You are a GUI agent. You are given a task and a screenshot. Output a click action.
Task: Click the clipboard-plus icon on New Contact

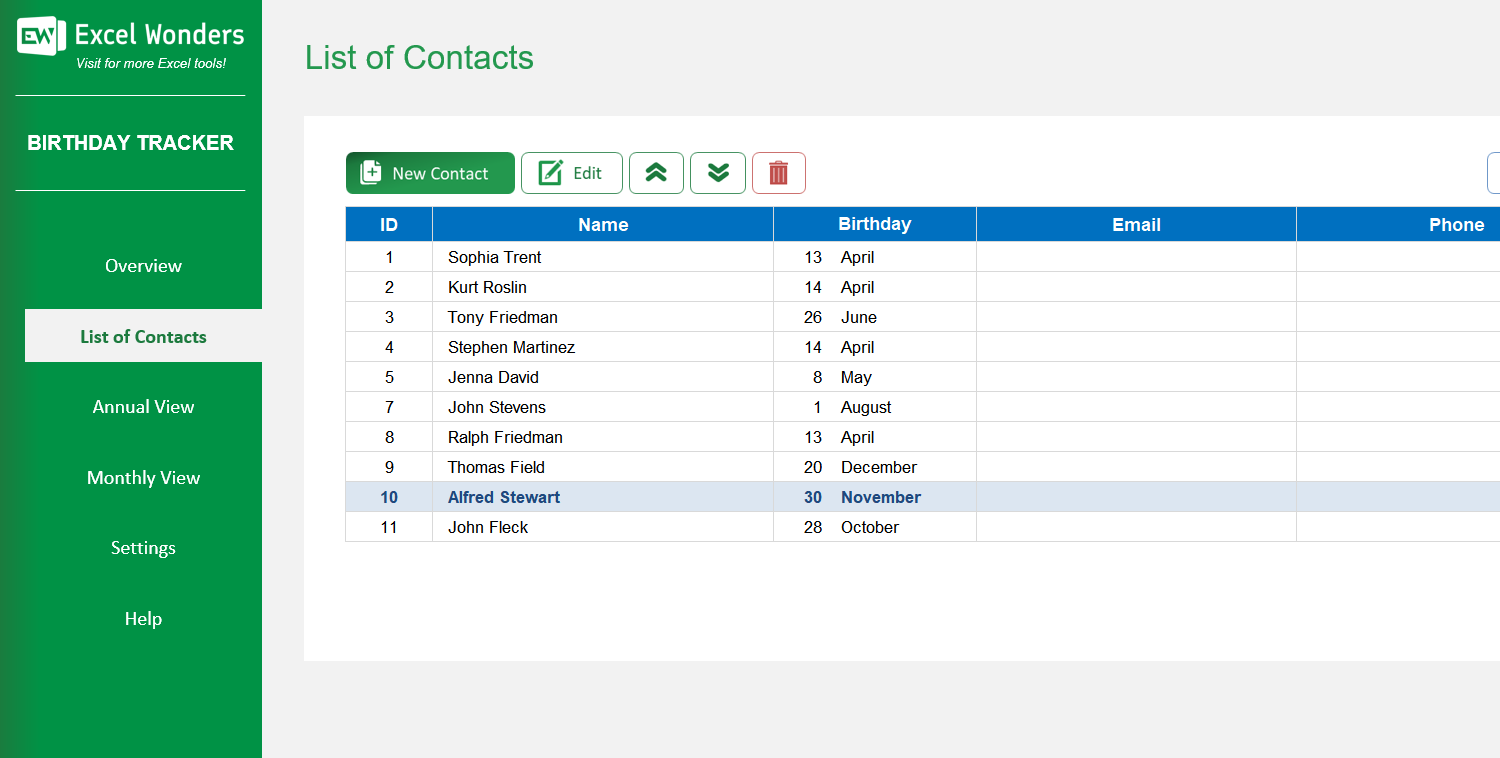click(x=370, y=172)
